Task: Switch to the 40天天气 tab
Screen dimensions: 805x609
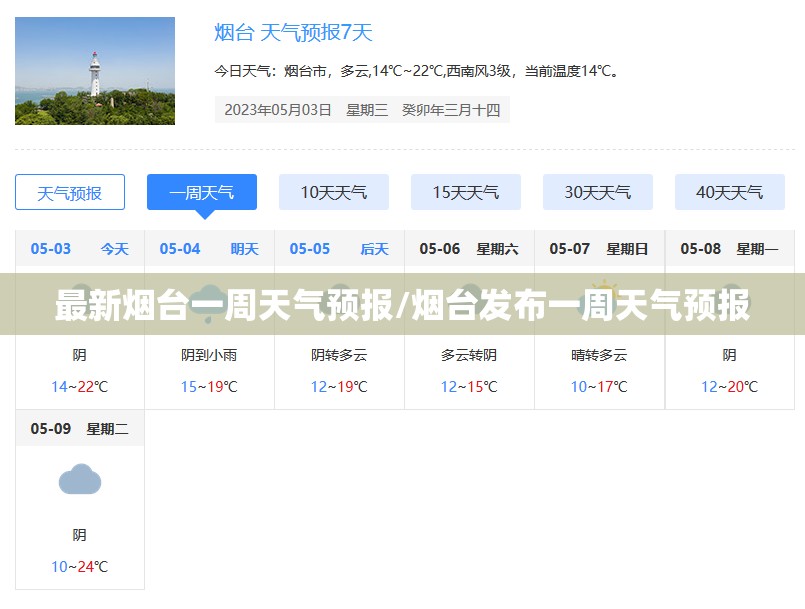Action: tap(730, 192)
